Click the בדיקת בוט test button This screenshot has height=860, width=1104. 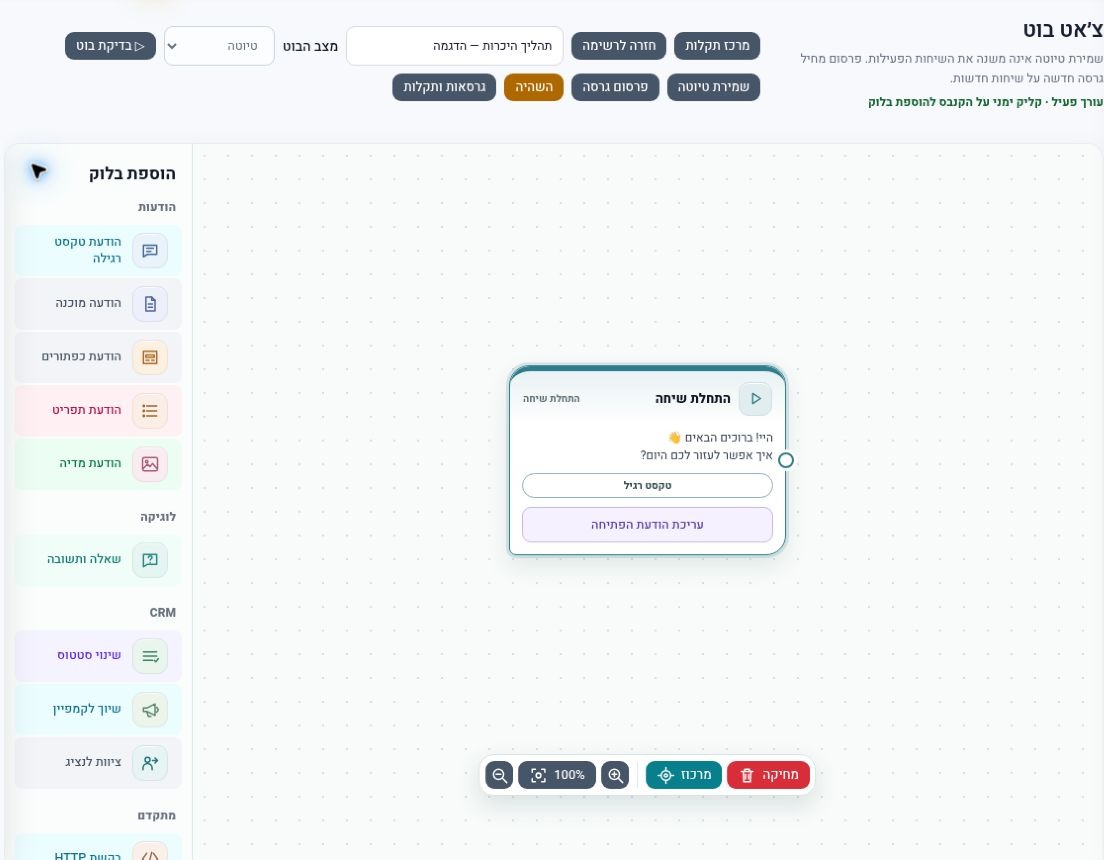tap(111, 46)
